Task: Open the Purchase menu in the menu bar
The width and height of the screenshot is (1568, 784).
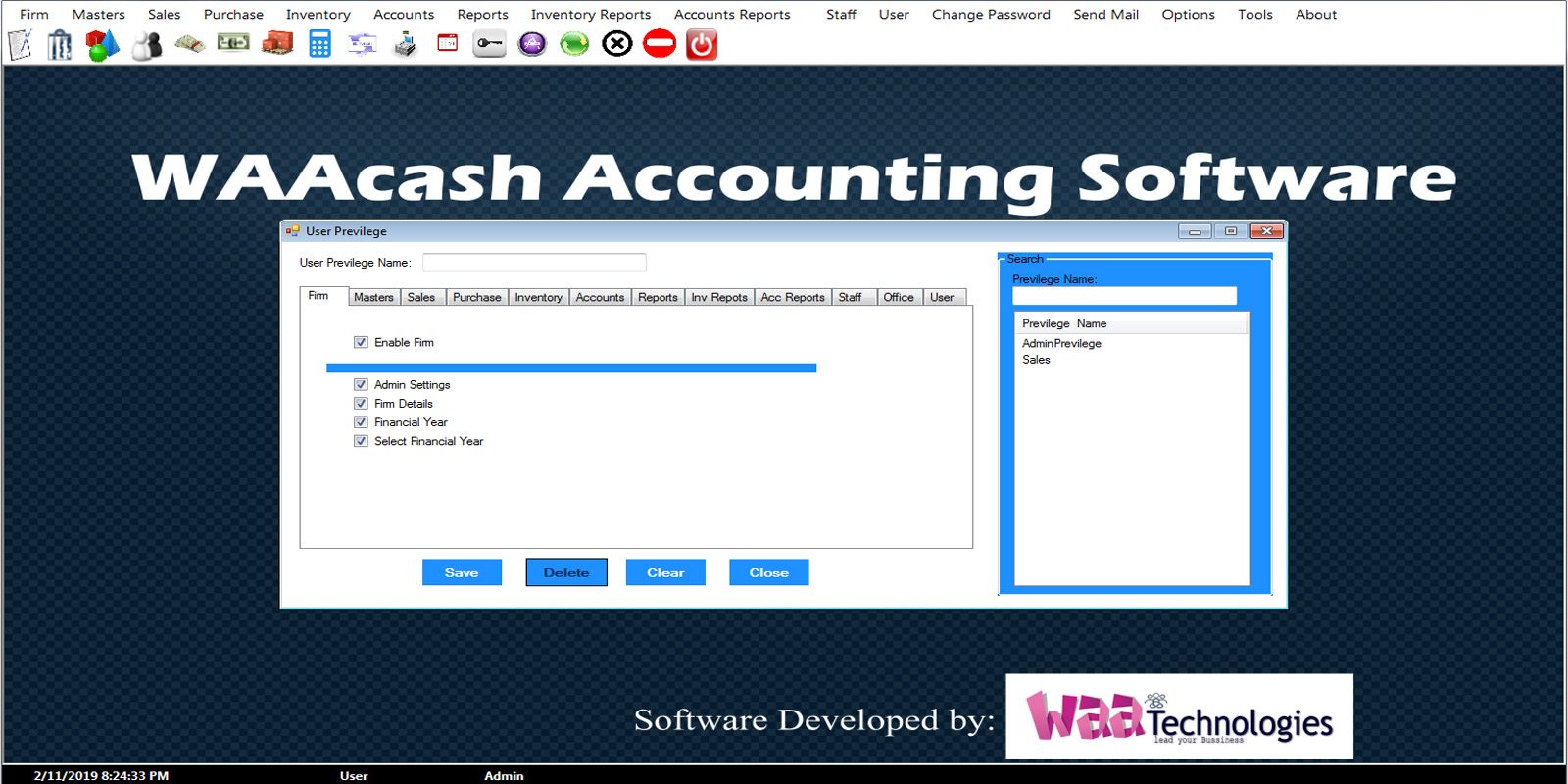Action: tap(233, 14)
